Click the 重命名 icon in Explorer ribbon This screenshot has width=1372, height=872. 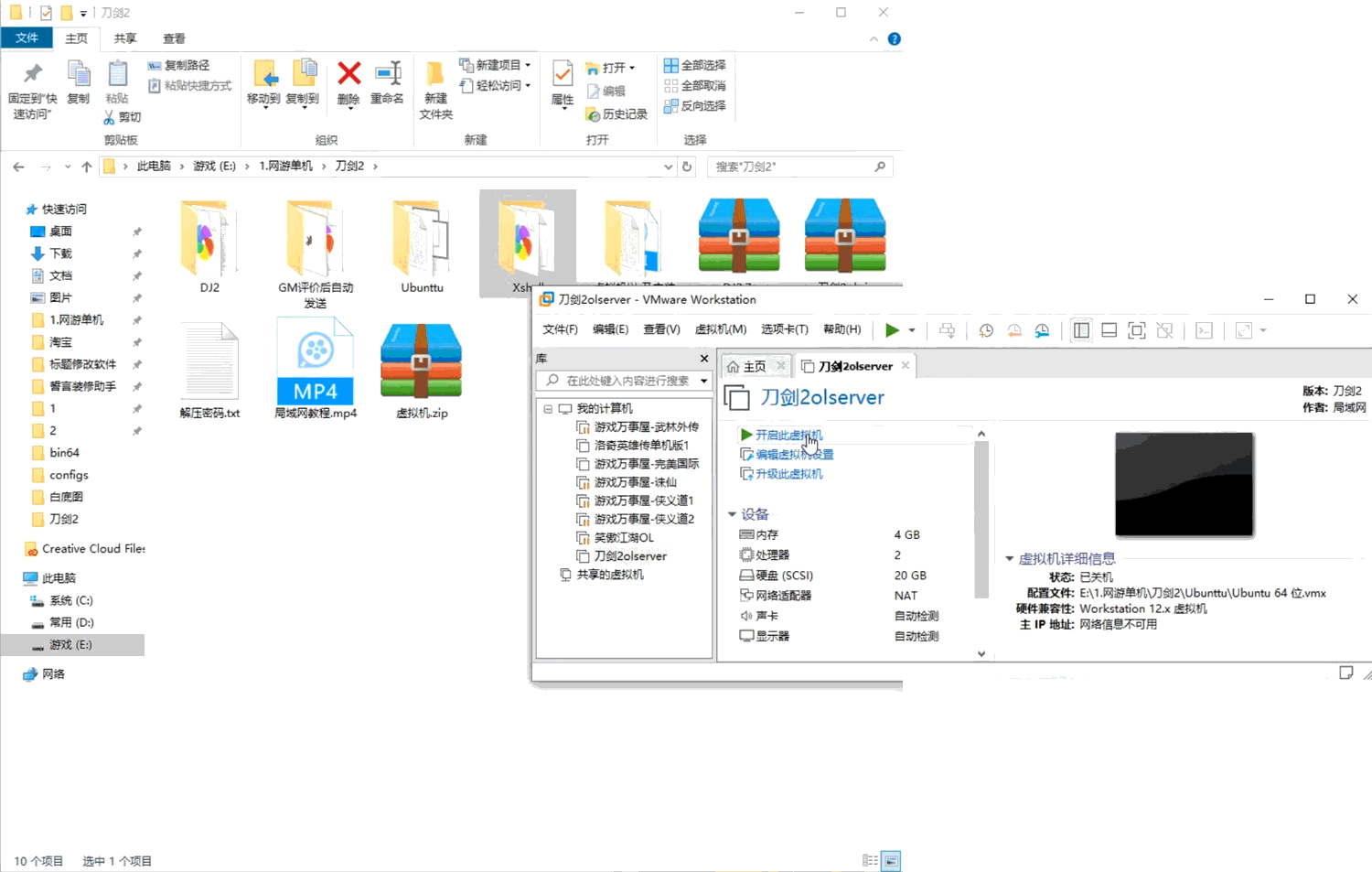pos(388,73)
